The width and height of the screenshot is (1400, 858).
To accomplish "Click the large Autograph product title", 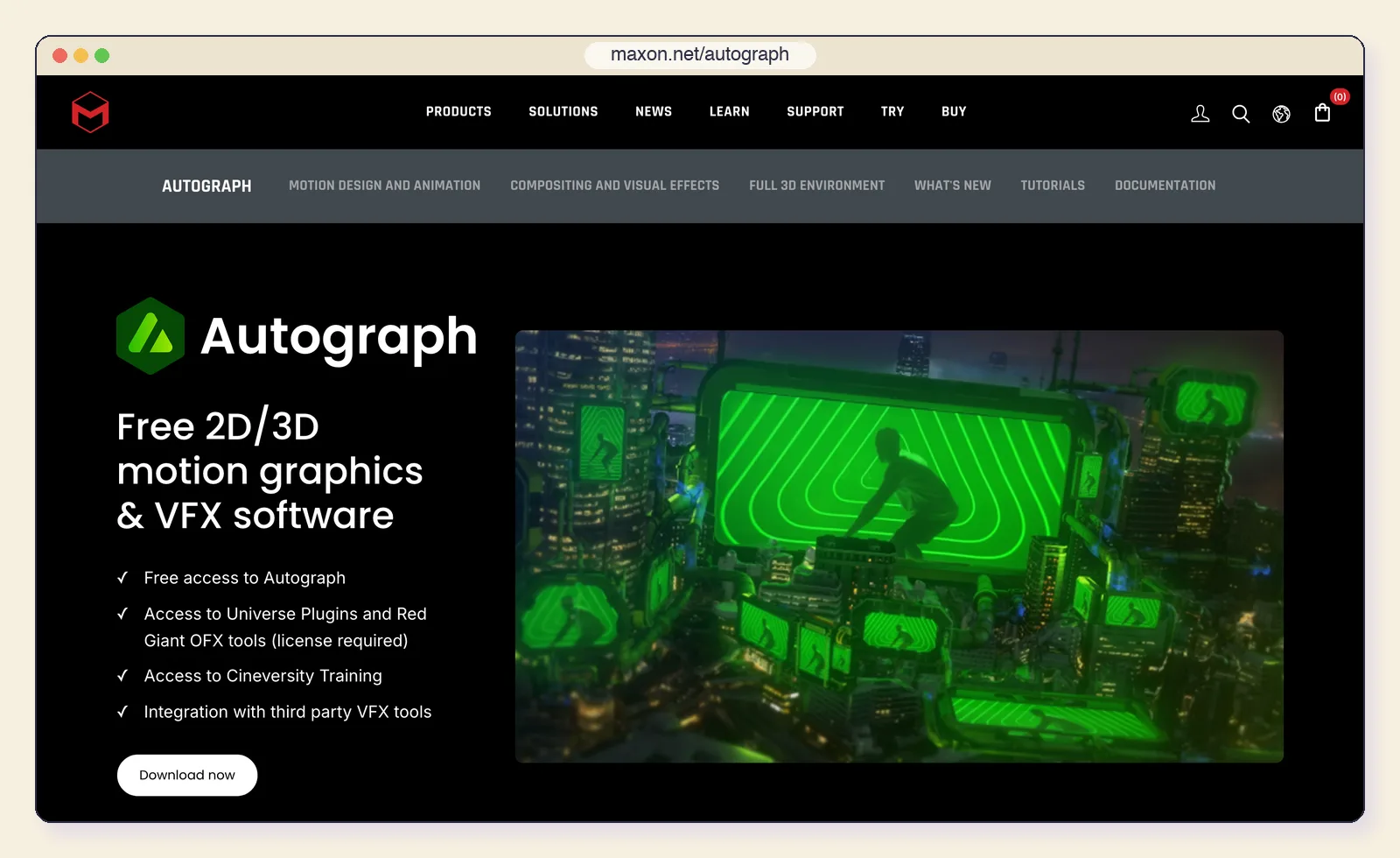I will pos(339,337).
